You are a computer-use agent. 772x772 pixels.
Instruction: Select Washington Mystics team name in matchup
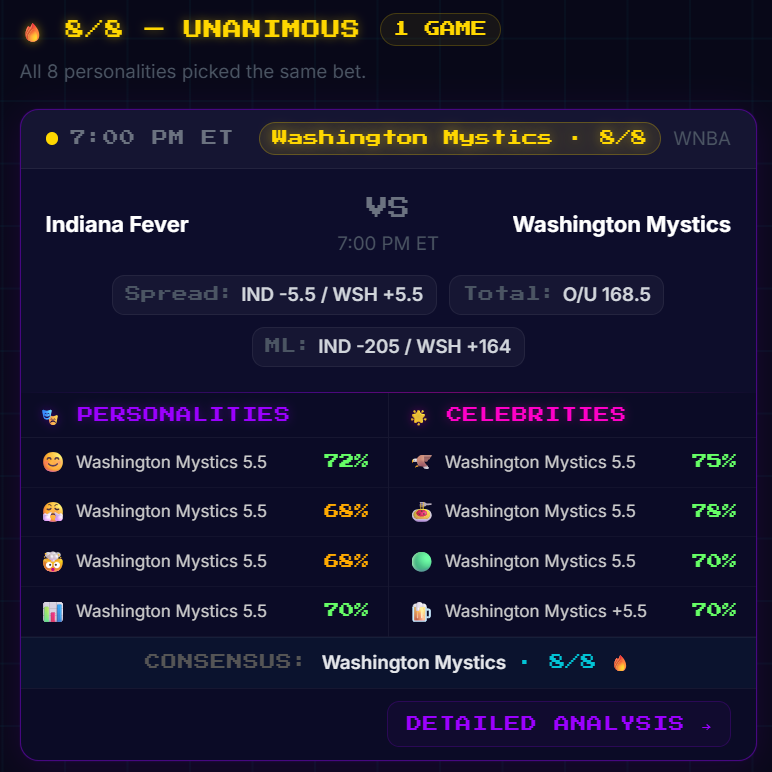[621, 225]
